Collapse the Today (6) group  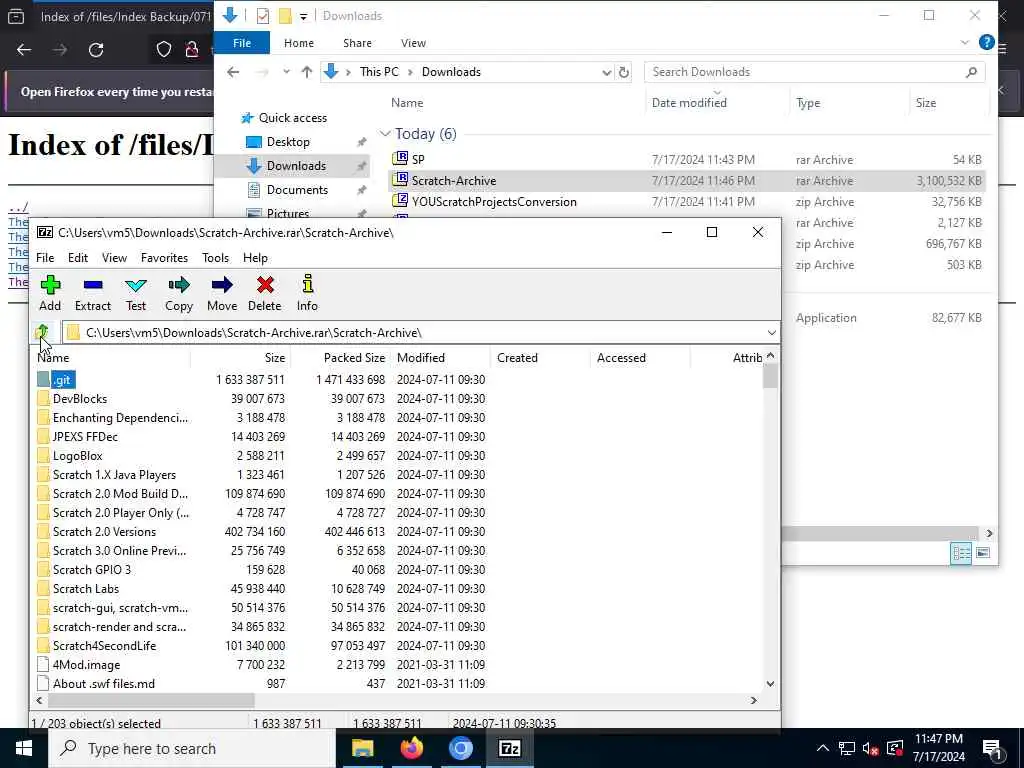pos(385,134)
